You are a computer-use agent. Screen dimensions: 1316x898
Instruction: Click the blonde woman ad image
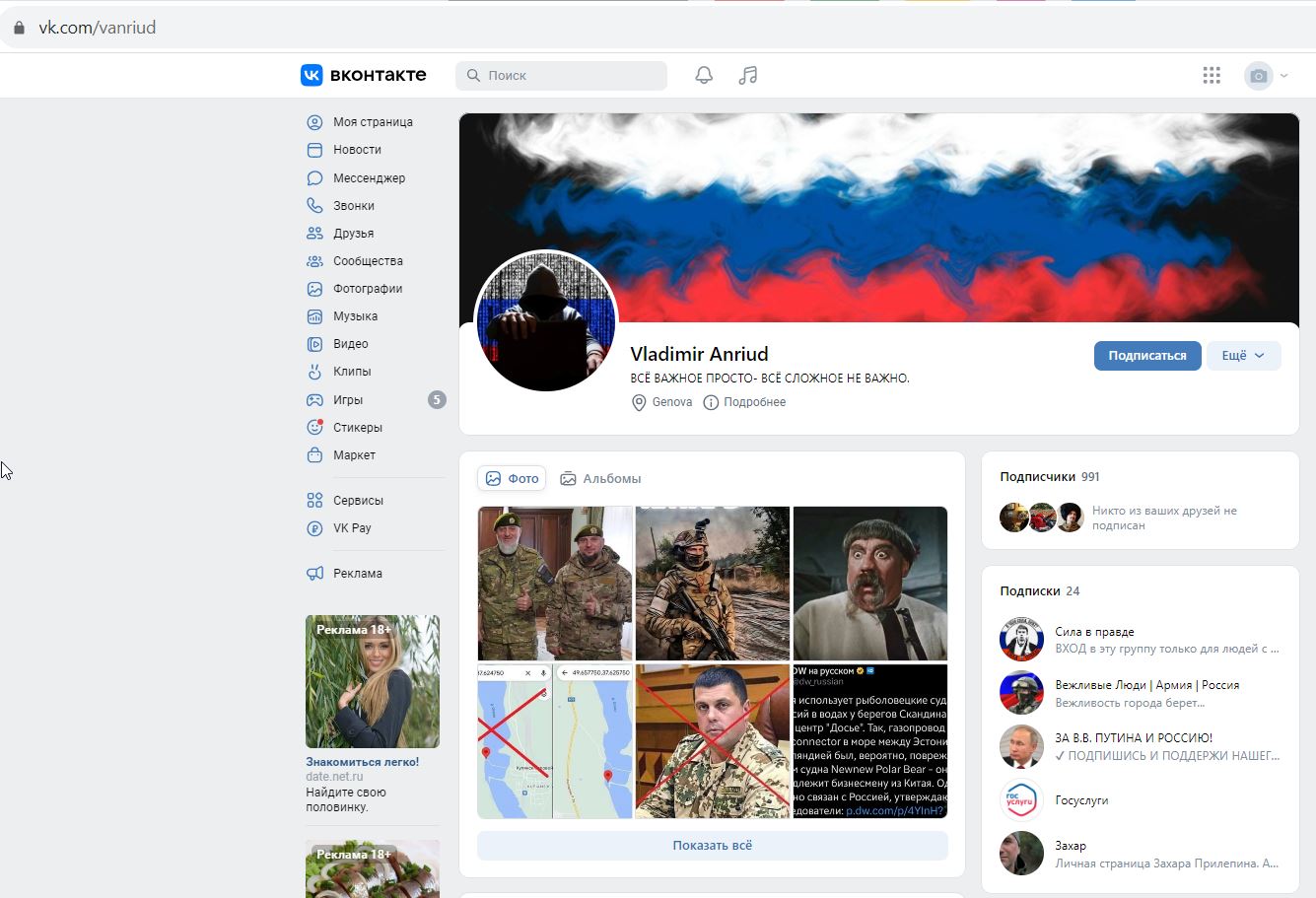[x=373, y=682]
